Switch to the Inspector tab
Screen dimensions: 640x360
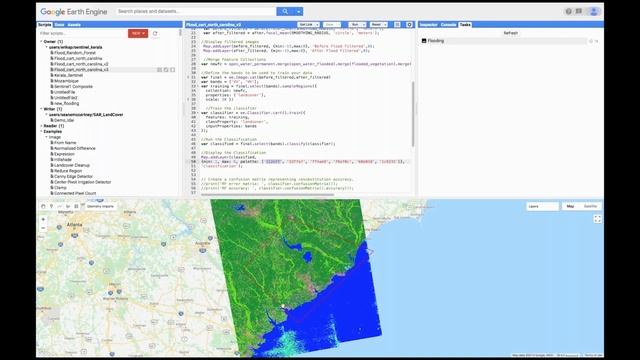[429, 25]
